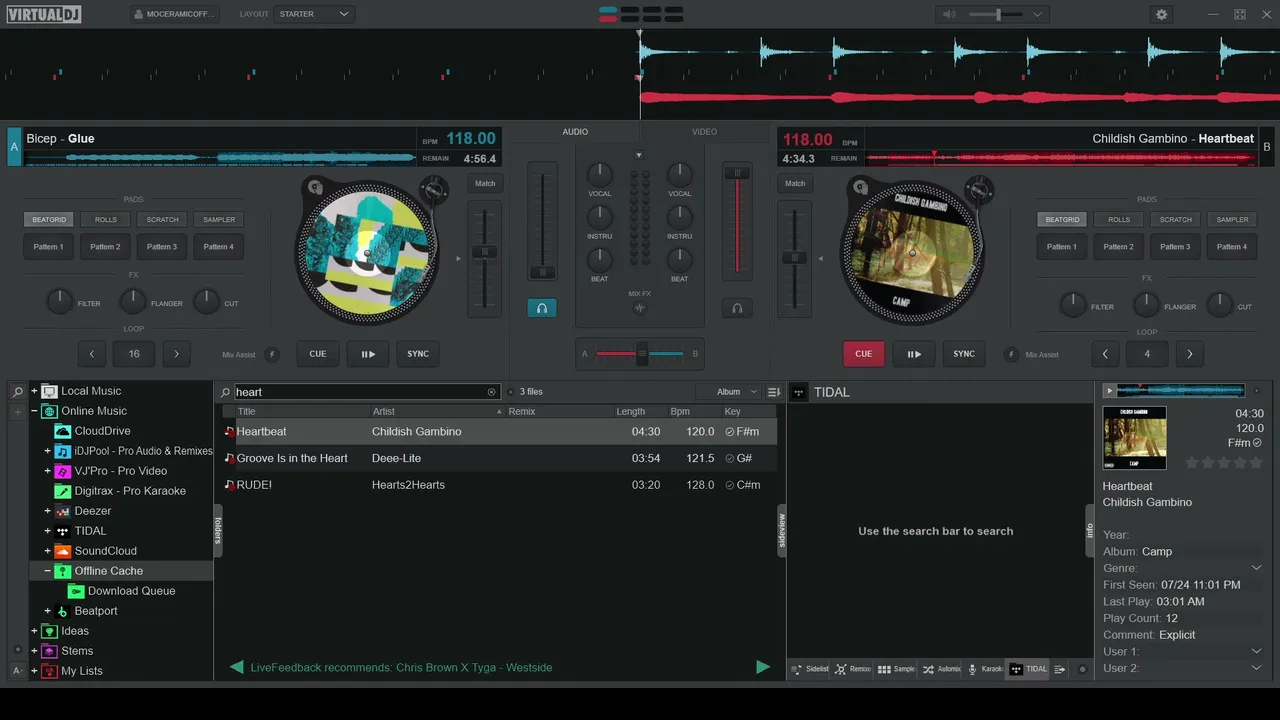Select the Beatport folder icon
Viewport: 1280px width, 720px height.
pos(63,611)
